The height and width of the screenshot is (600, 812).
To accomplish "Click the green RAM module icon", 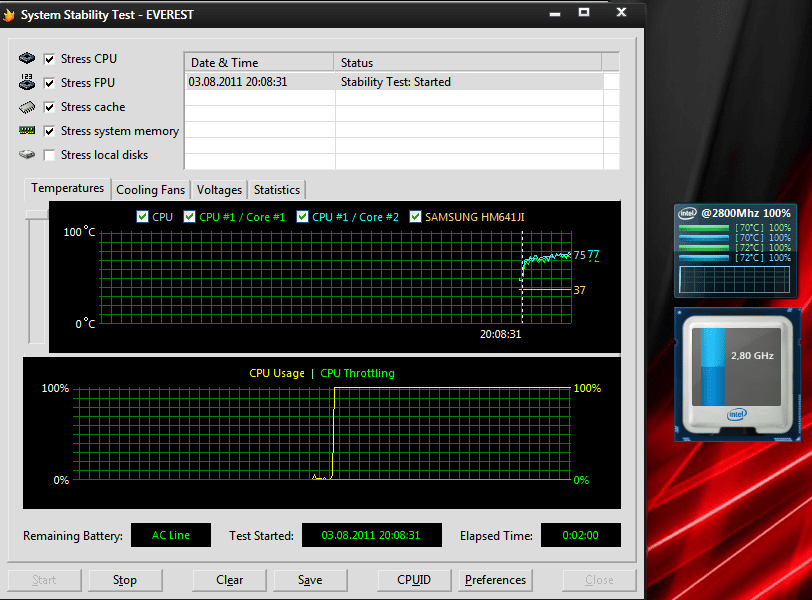I will tap(27, 130).
